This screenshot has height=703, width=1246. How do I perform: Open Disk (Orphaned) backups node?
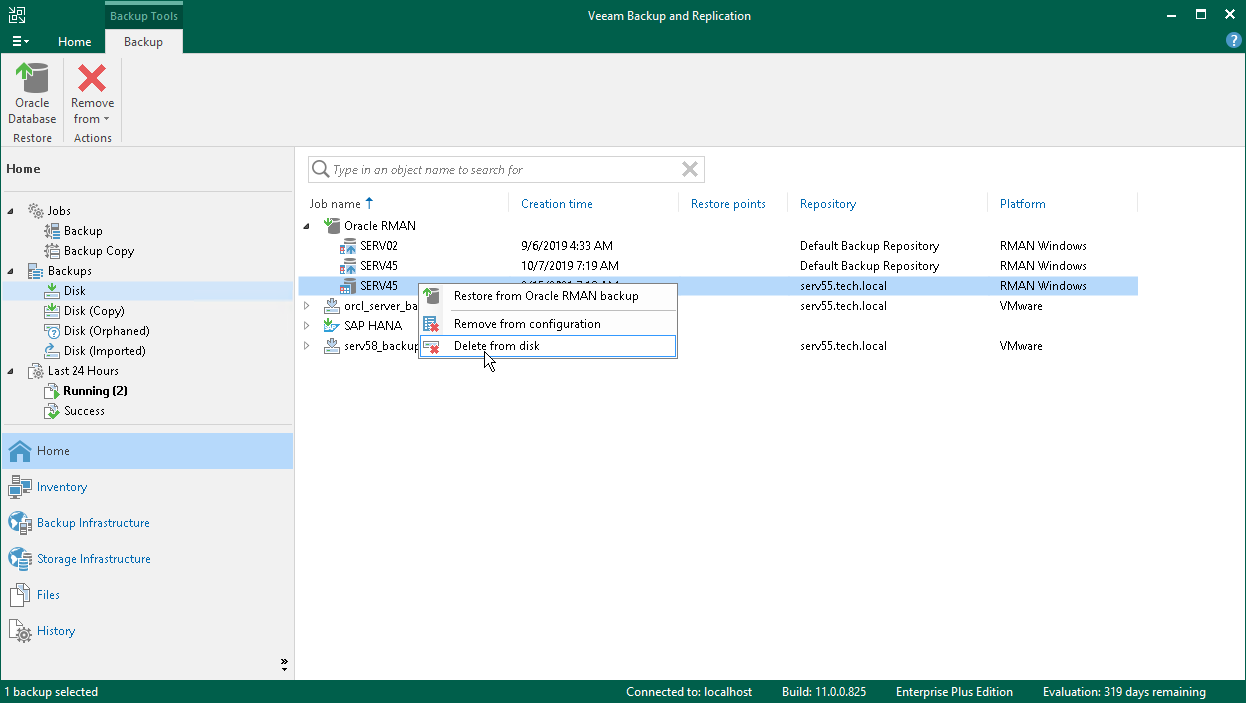tap(106, 331)
